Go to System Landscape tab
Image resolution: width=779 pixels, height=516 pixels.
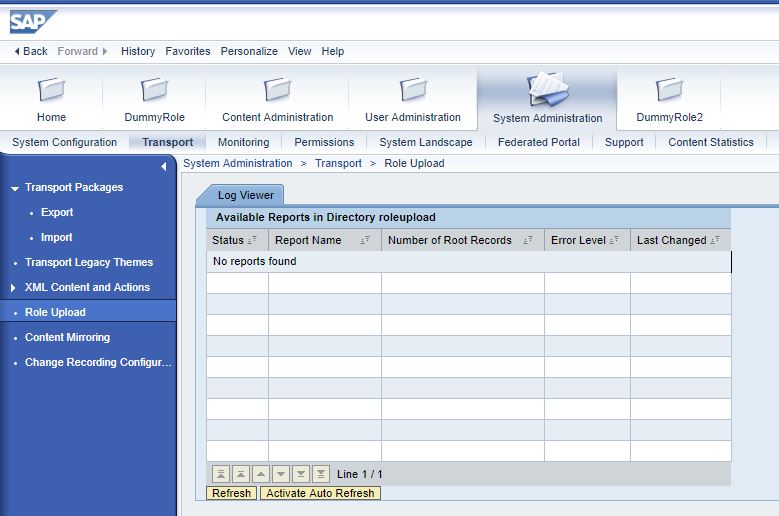pyautogui.click(x=426, y=142)
